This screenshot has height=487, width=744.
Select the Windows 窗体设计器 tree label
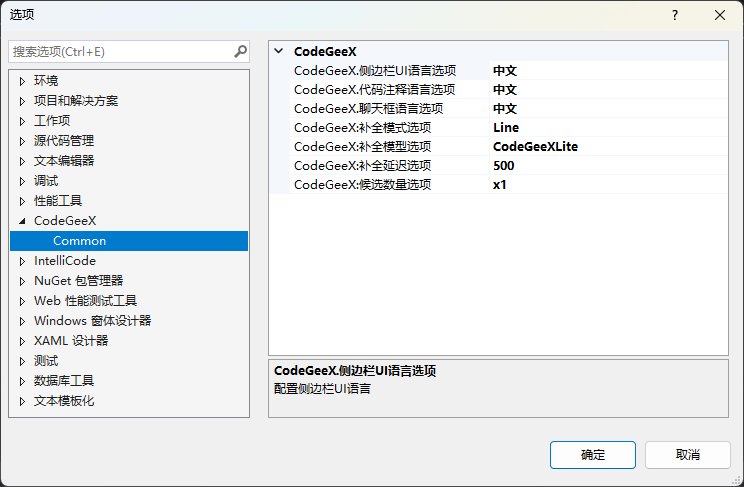tap(93, 321)
